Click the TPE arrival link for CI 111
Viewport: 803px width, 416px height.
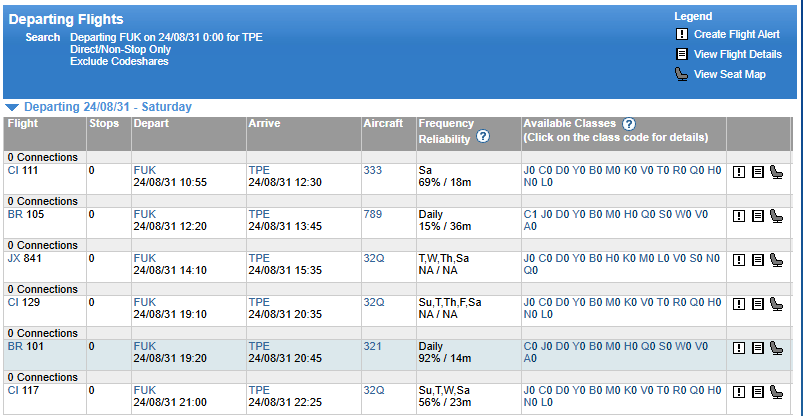pyautogui.click(x=259, y=171)
